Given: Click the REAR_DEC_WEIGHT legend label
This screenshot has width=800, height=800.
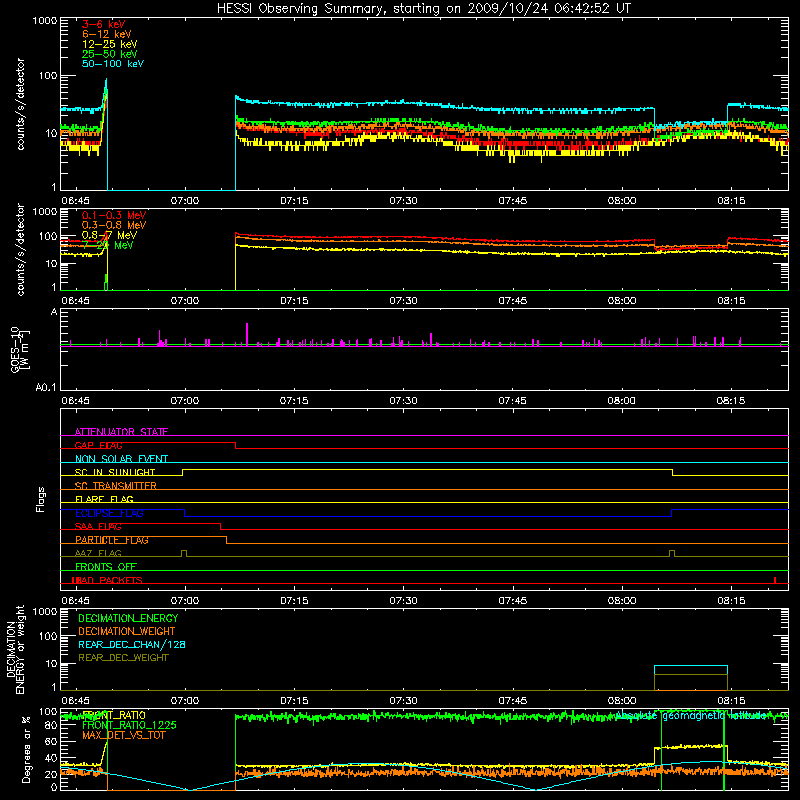Looking at the screenshot, I should tap(123, 658).
